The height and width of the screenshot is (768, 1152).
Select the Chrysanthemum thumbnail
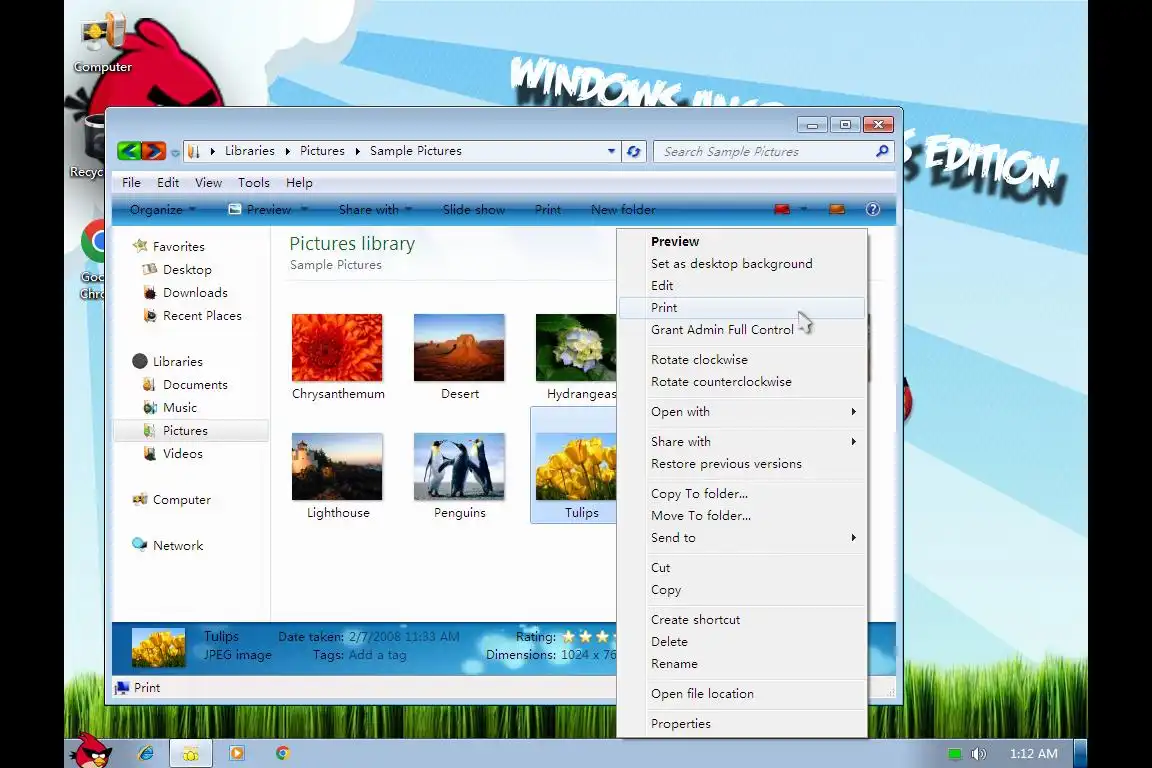(x=337, y=348)
